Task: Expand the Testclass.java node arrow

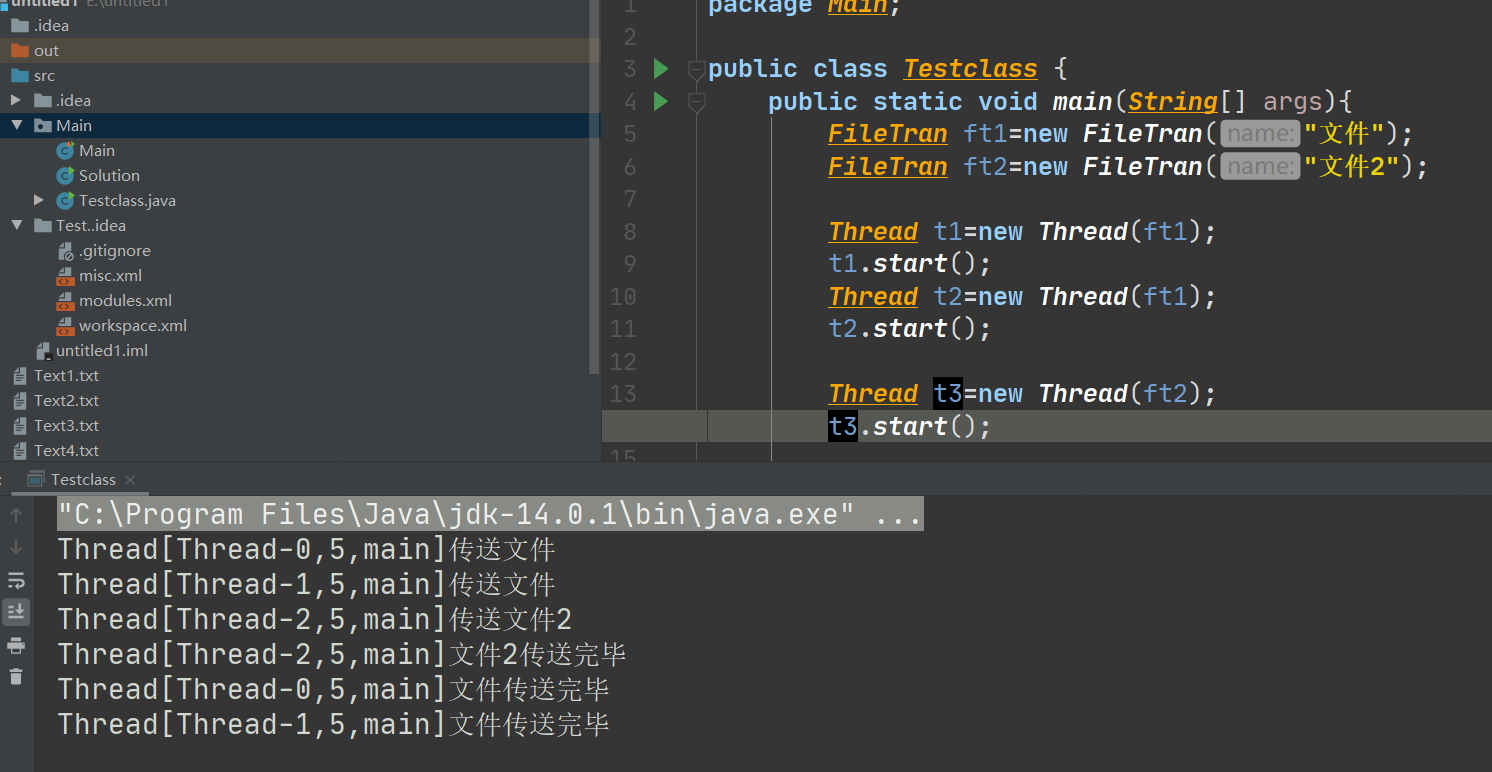Action: point(39,200)
